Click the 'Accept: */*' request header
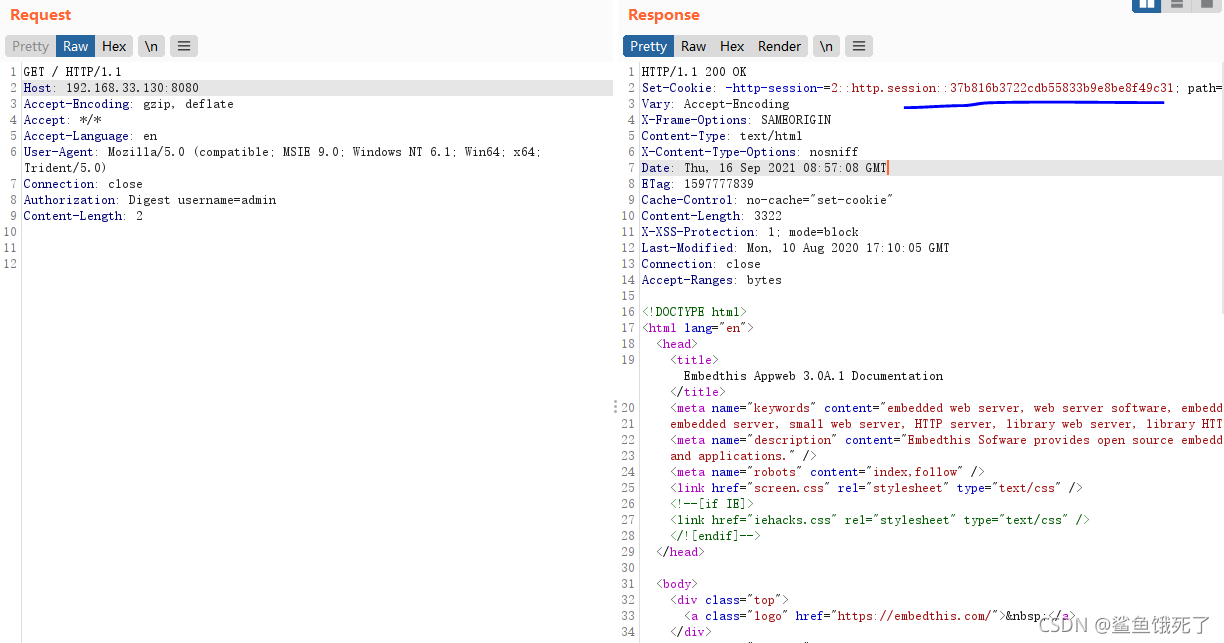This screenshot has height=643, width=1224. coord(62,120)
